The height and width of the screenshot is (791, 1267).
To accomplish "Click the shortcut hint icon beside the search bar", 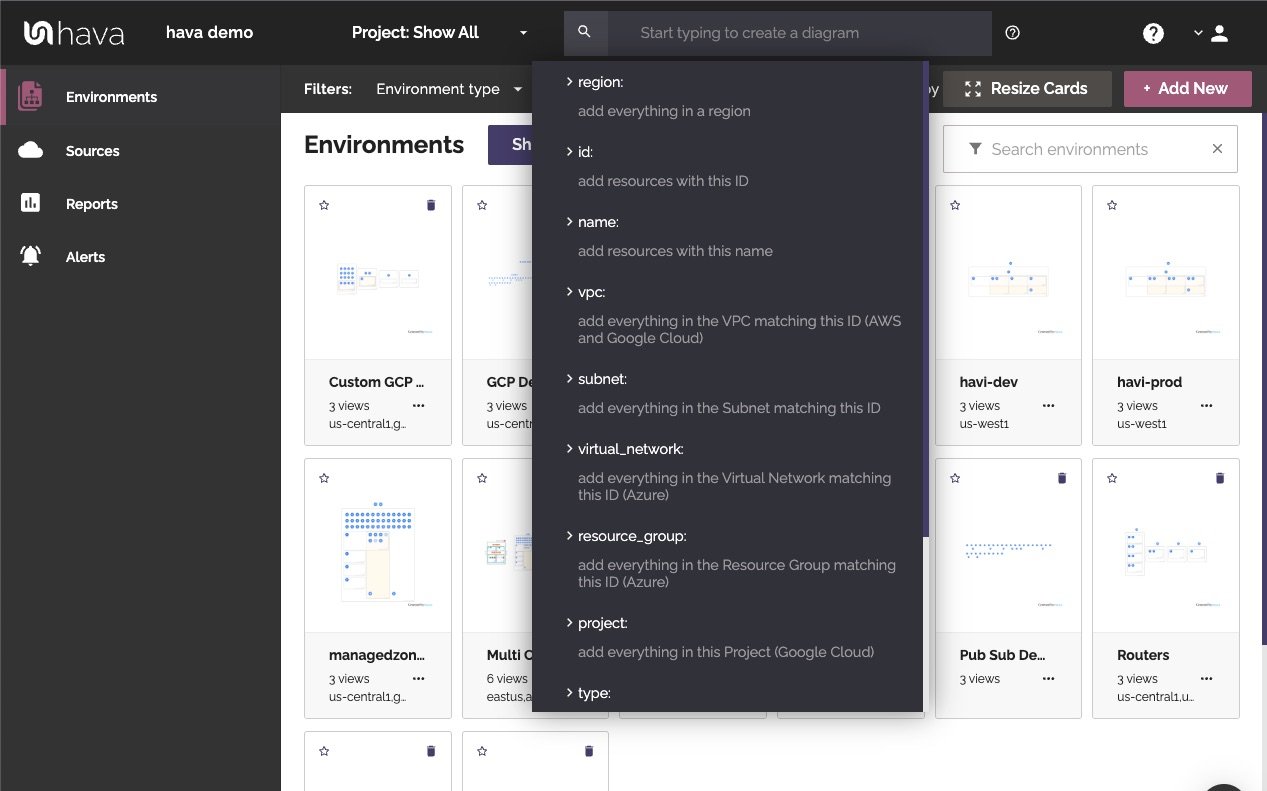I will pos(1012,32).
